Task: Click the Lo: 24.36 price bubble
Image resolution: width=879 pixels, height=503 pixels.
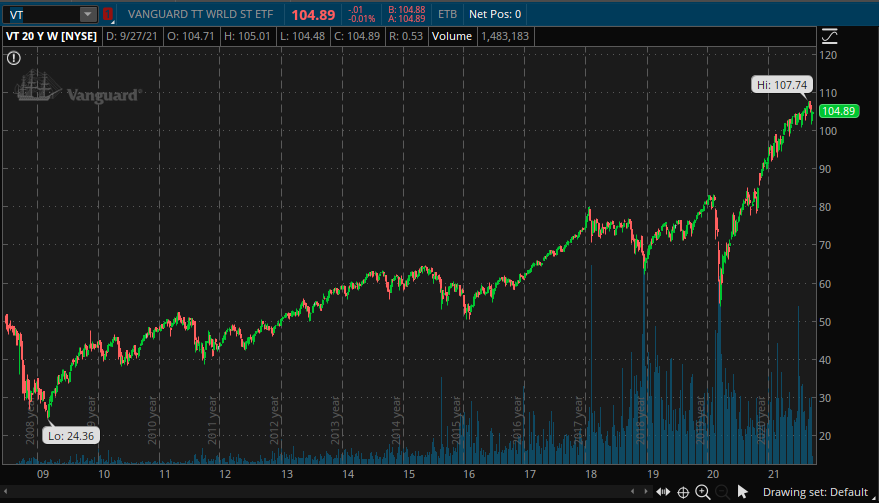Action: point(71,436)
